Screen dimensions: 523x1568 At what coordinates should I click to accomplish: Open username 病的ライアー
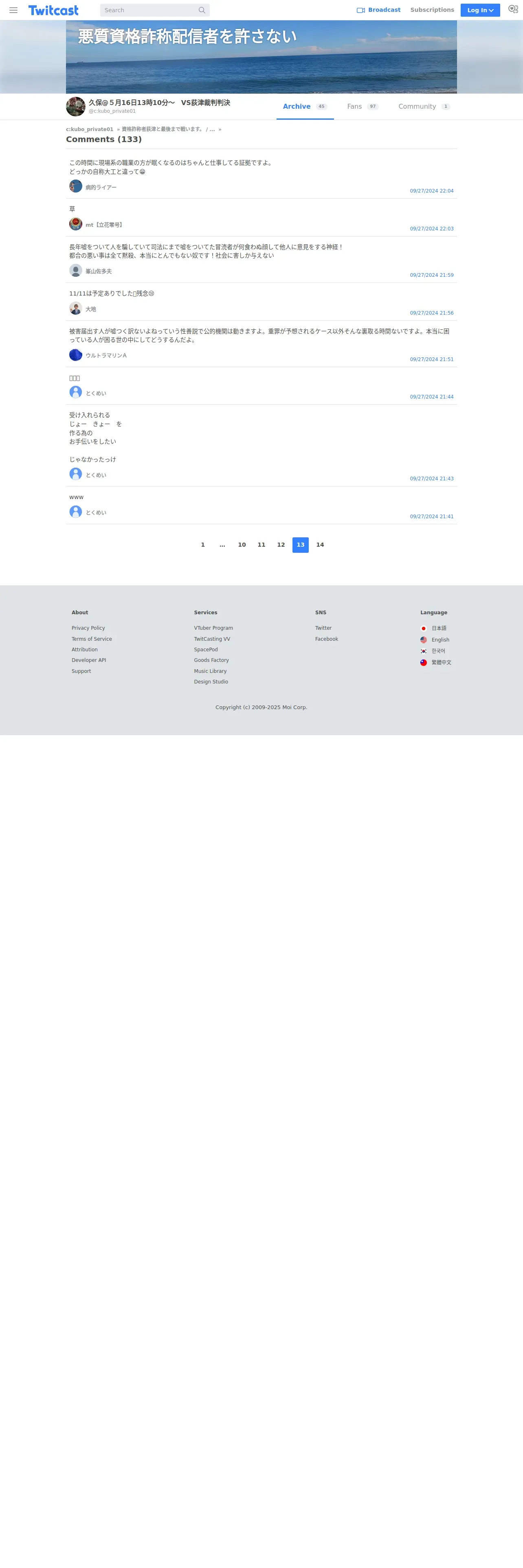pyautogui.click(x=101, y=188)
